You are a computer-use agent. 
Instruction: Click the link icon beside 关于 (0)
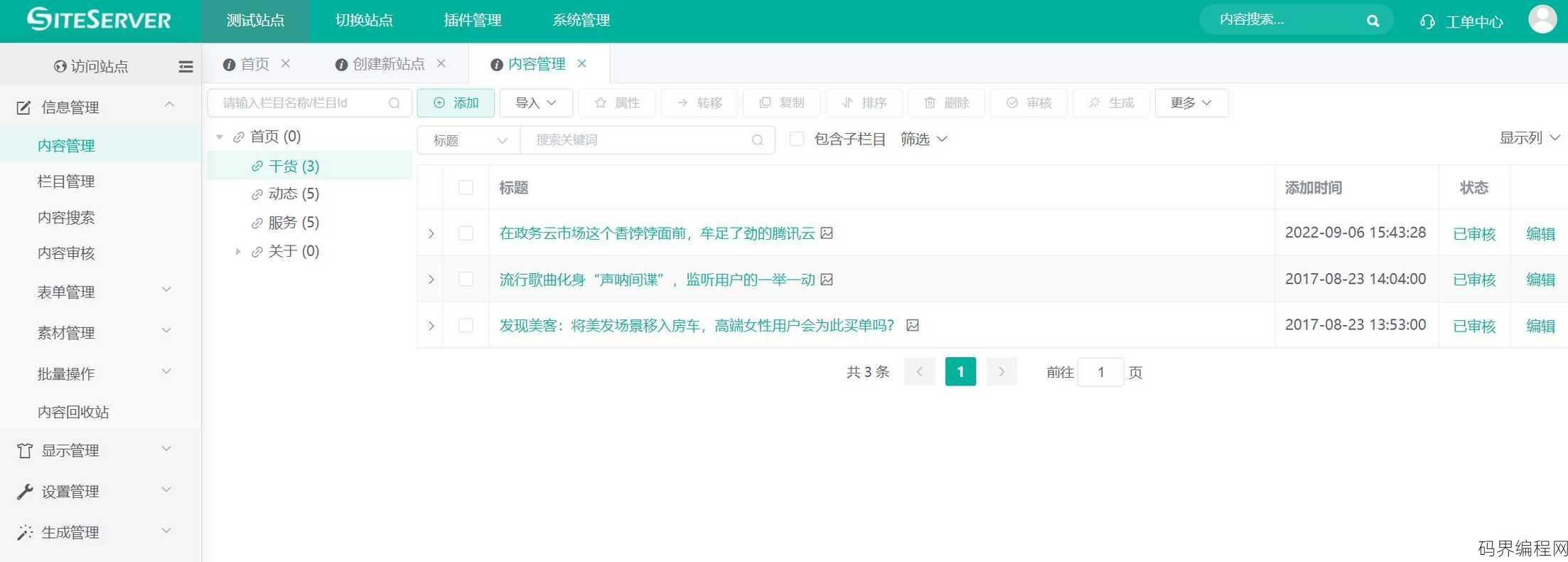257,252
